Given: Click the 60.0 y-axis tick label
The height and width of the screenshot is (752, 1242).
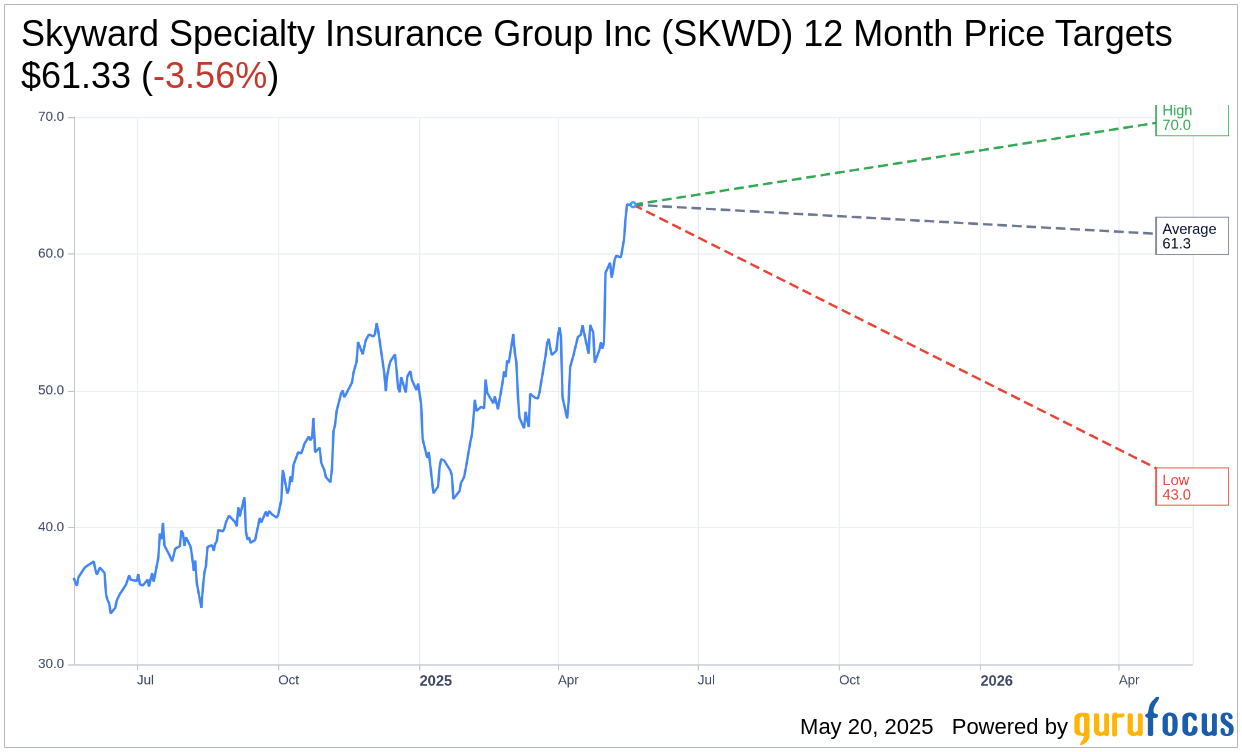Looking at the screenshot, I should point(51,254).
